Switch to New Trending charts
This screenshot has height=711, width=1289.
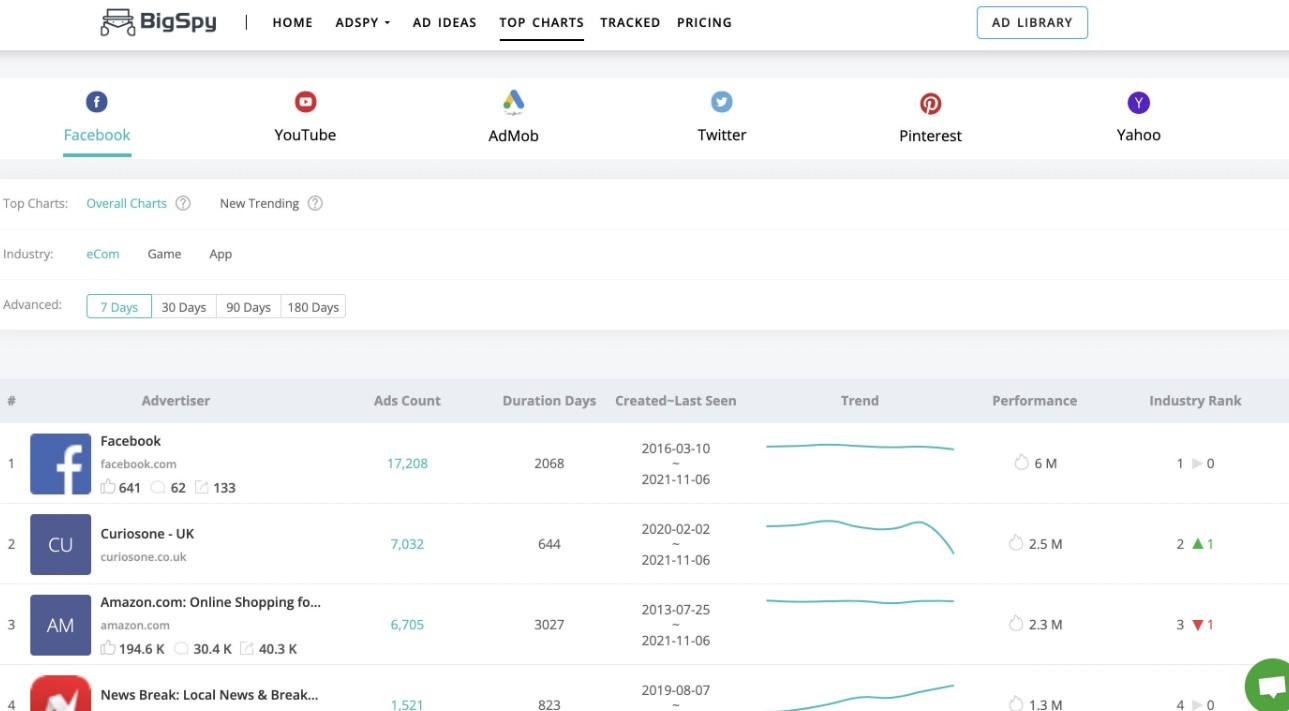tap(259, 203)
